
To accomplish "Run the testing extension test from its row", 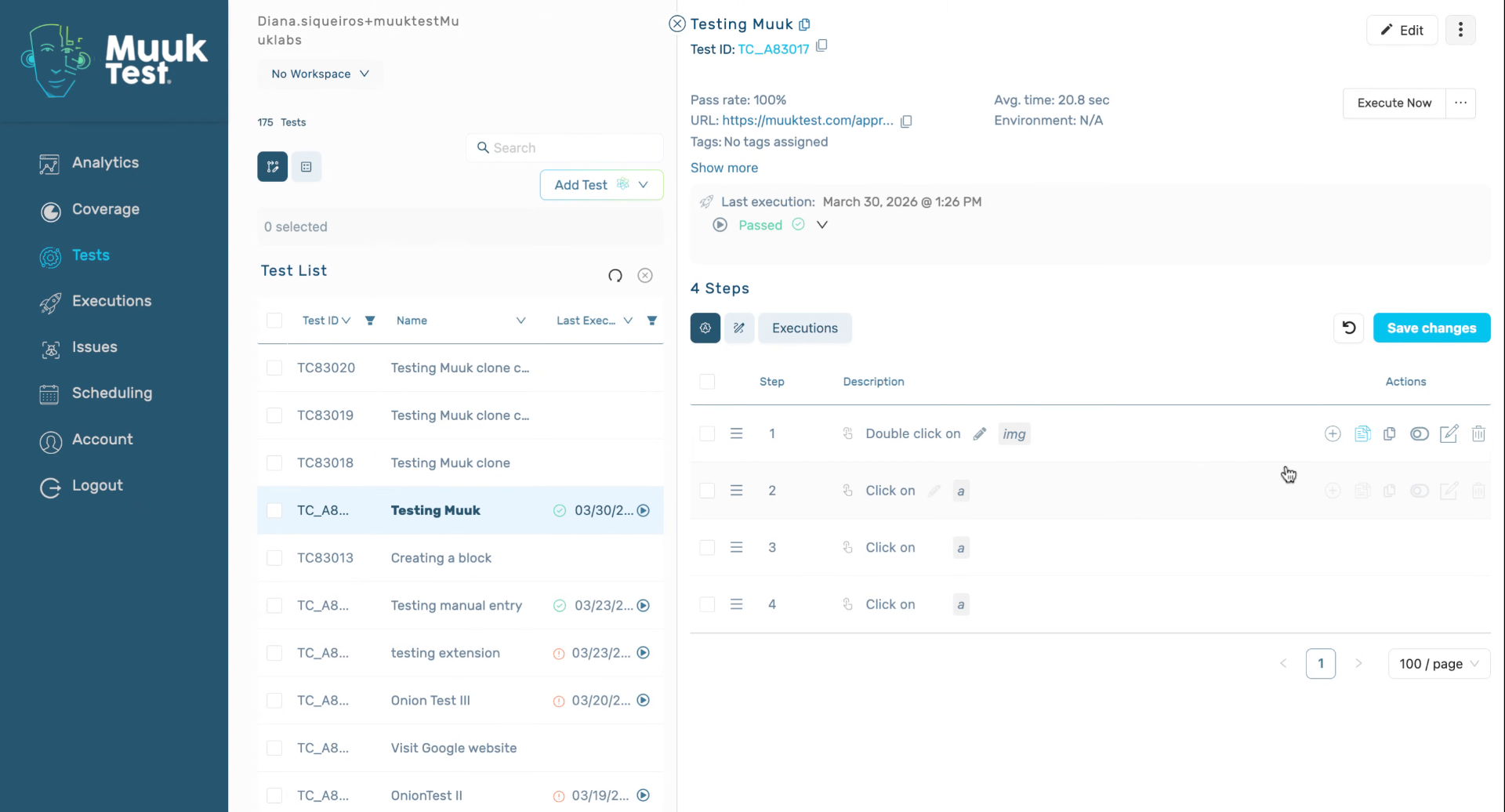I will pos(644,653).
